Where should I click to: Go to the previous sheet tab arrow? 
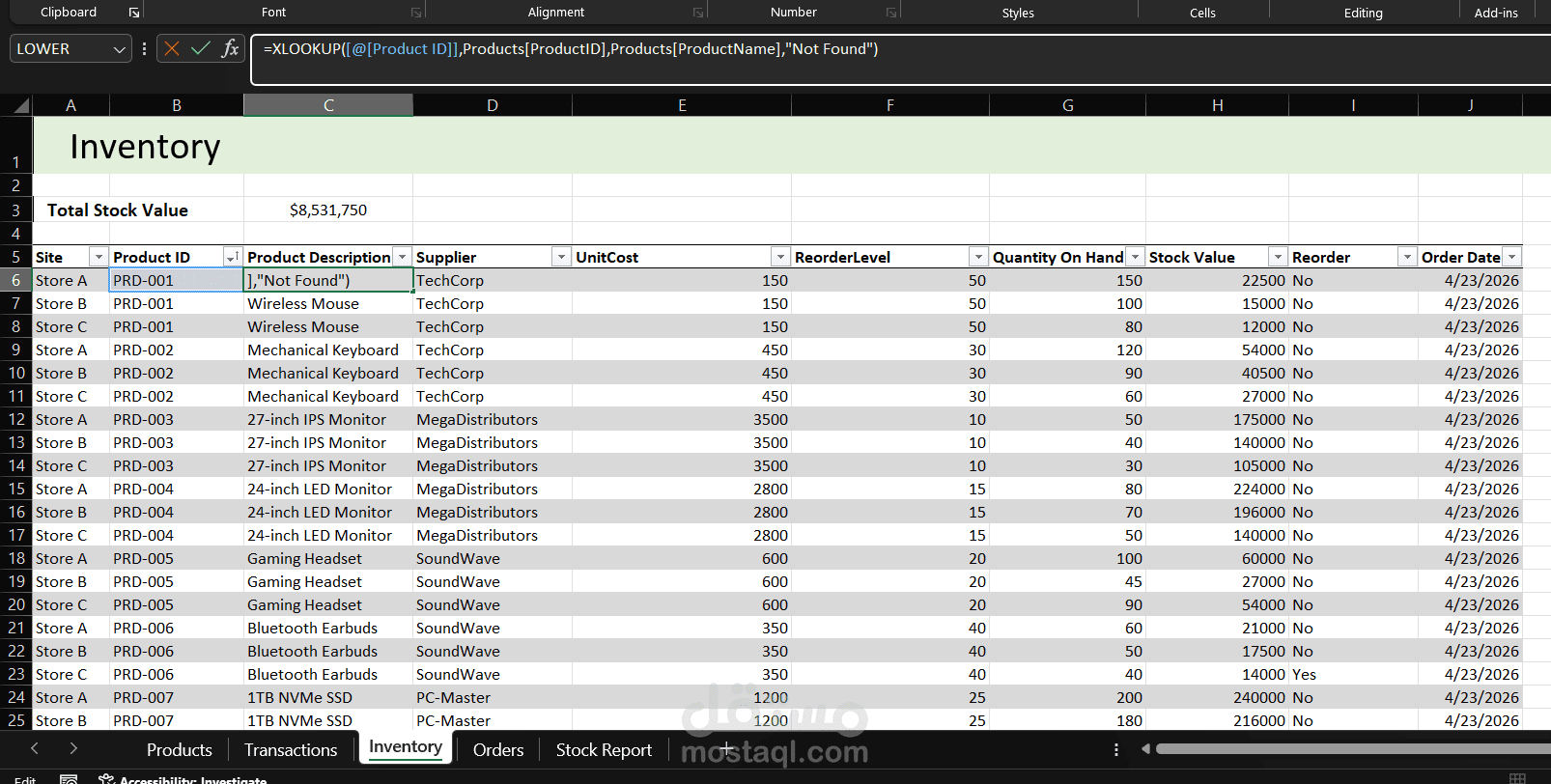click(x=35, y=748)
